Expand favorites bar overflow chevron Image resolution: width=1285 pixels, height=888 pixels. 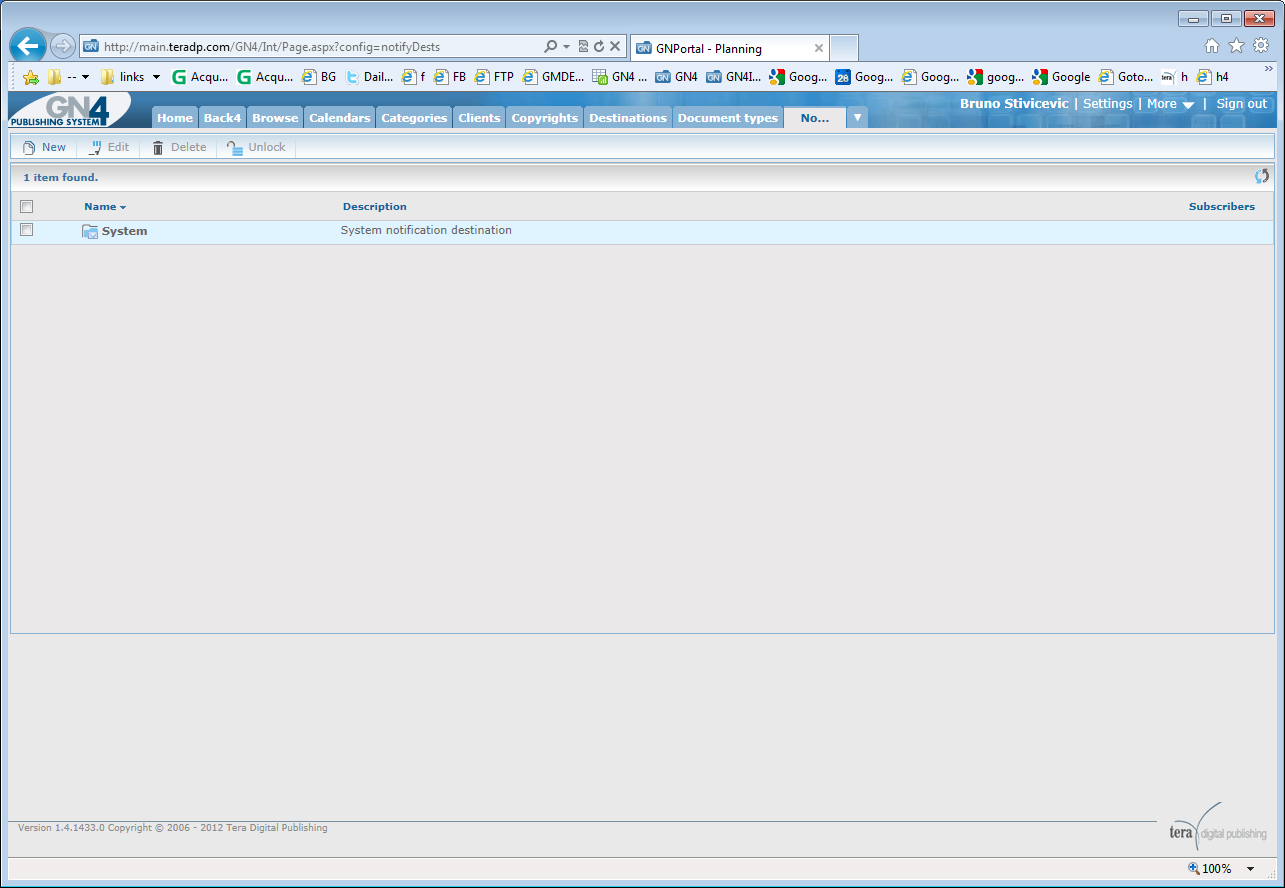point(1269,70)
